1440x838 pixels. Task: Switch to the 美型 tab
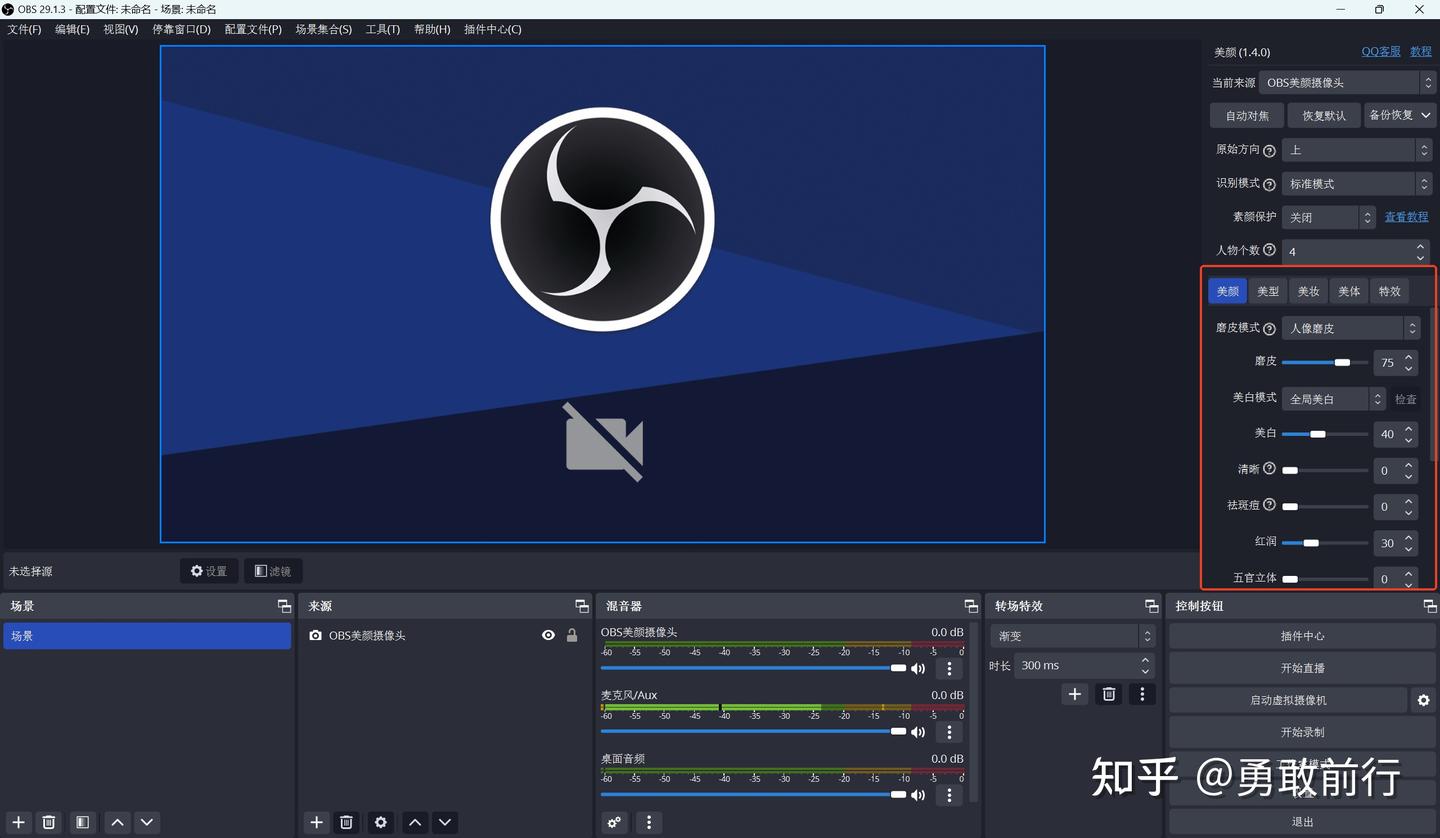[1268, 291]
